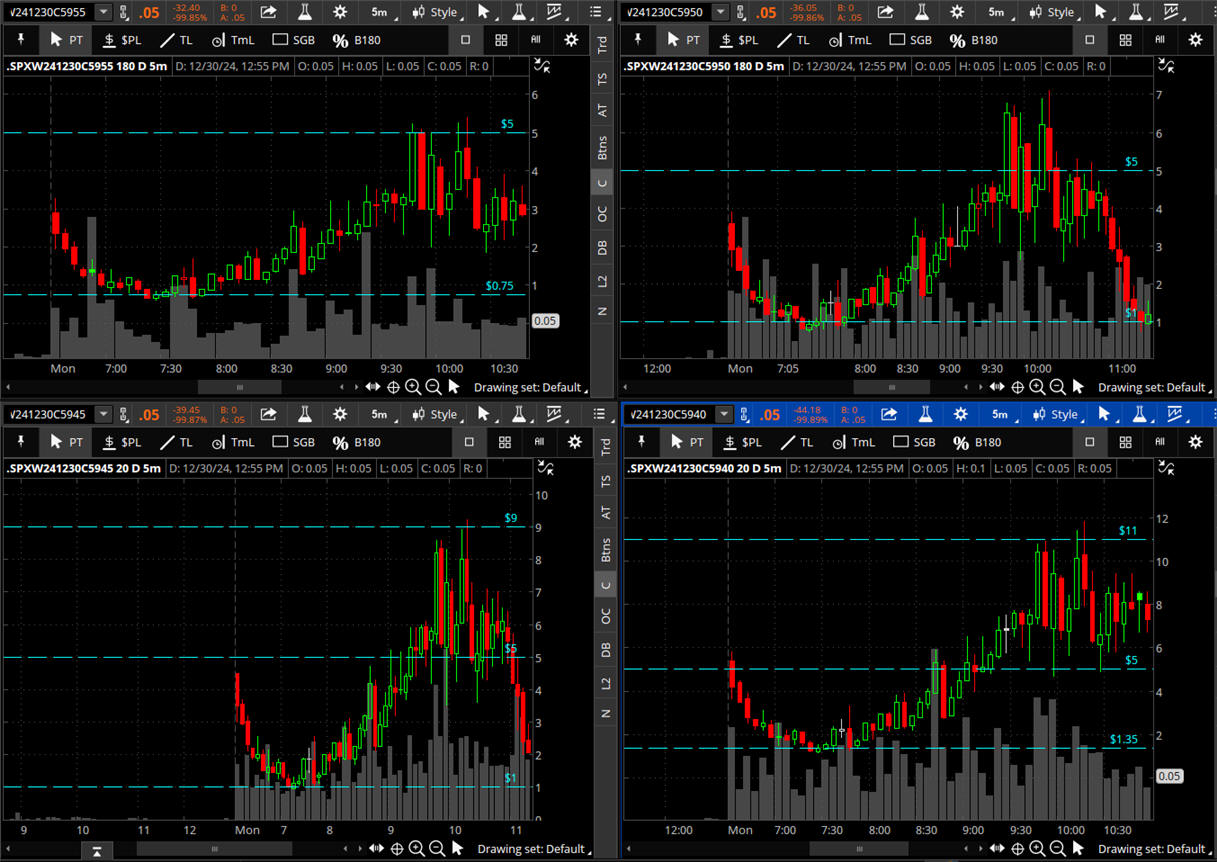
Task: Open Style menu on C5950 chart
Action: tap(1051, 12)
